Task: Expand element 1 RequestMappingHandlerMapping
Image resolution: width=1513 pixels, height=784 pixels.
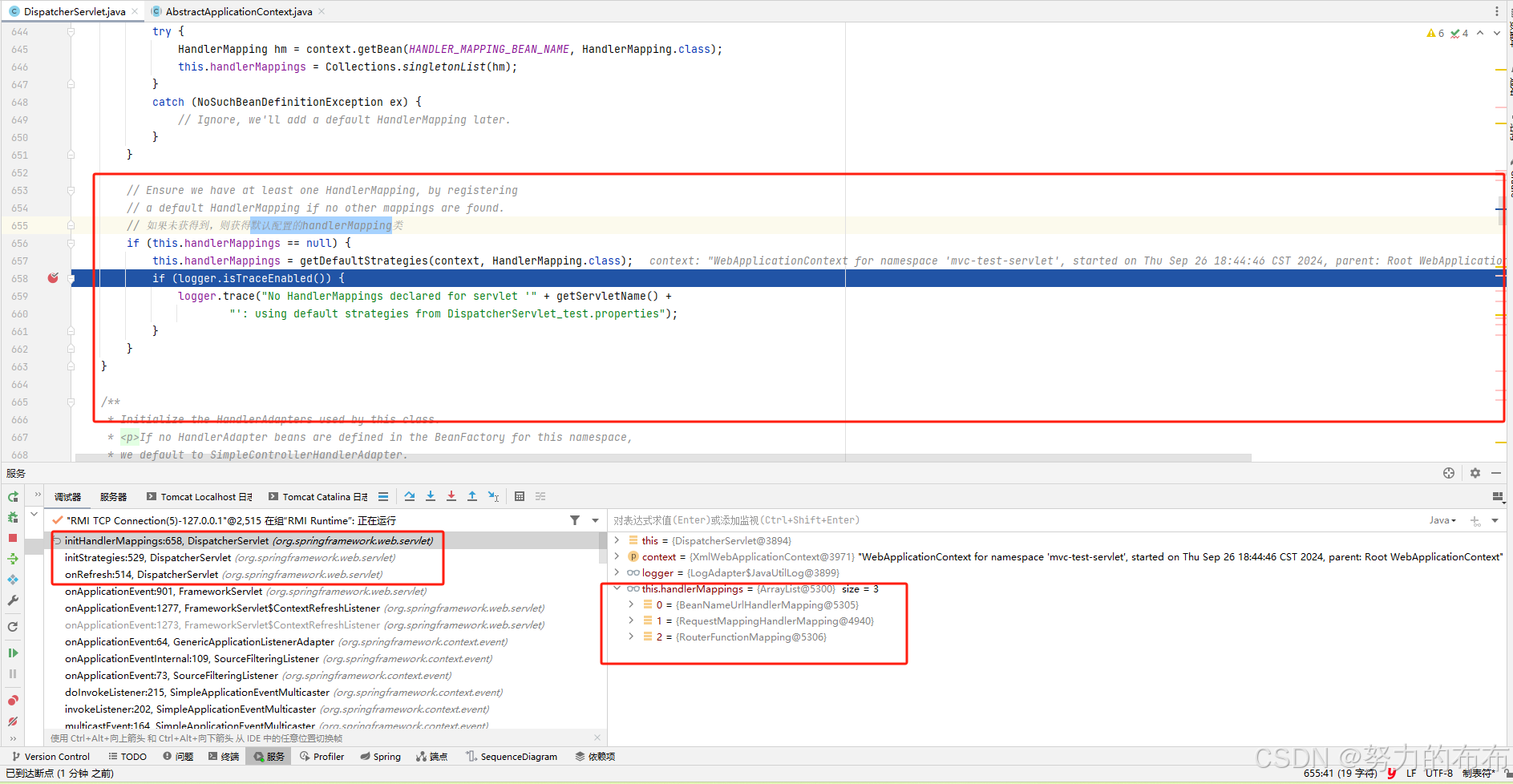Action: (631, 621)
